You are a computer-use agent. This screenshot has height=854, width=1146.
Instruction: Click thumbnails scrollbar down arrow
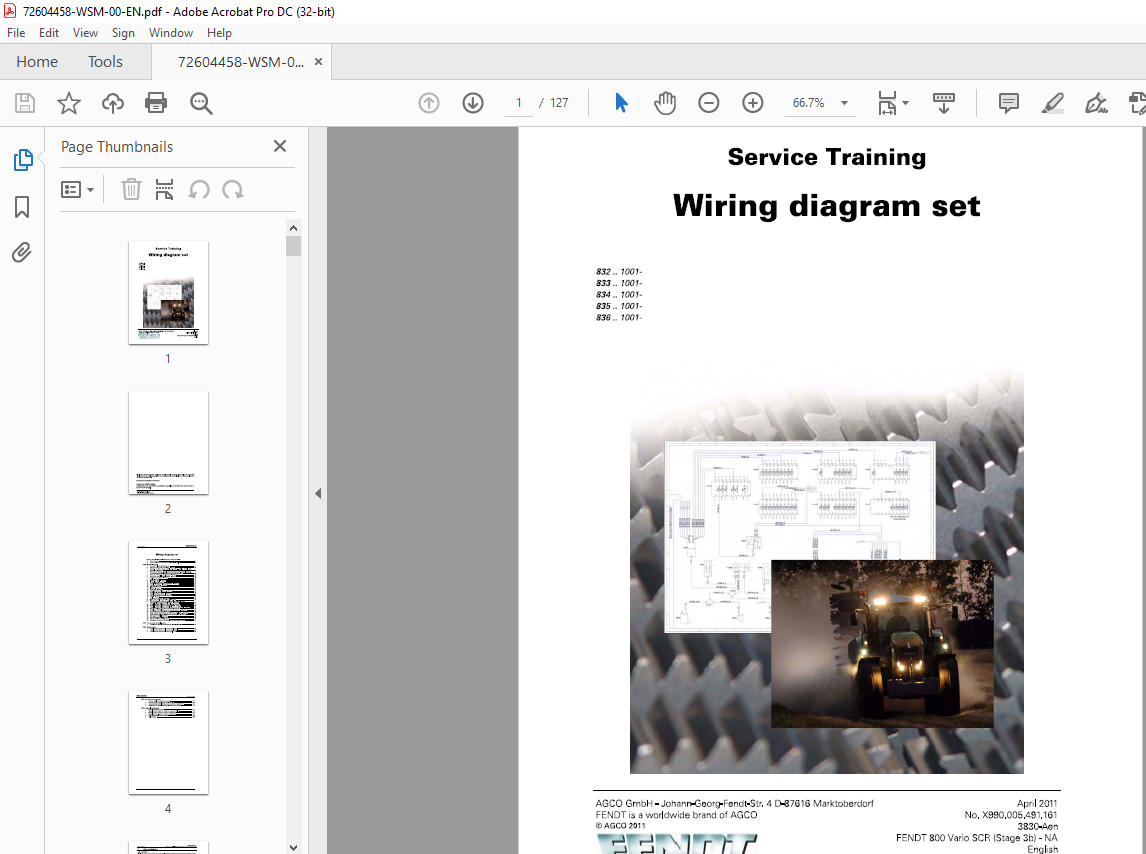pos(294,847)
